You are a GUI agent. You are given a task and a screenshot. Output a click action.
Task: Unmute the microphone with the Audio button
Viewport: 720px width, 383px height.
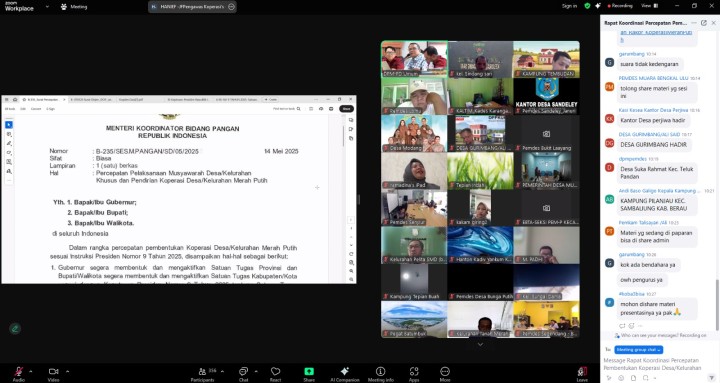(x=19, y=373)
